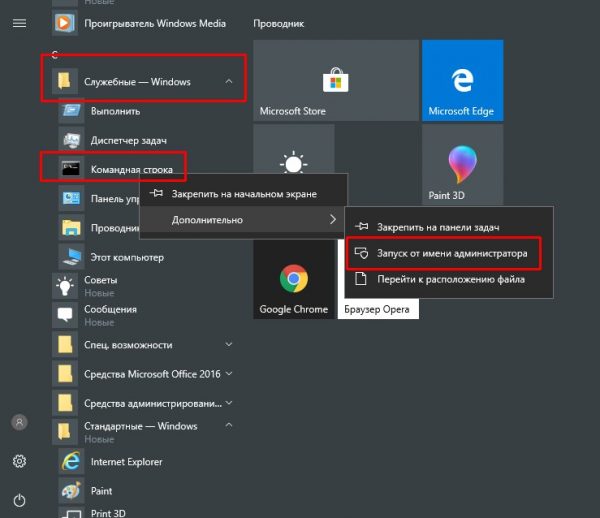
Task: Click the Выполнить (Run) icon
Action: (71, 111)
